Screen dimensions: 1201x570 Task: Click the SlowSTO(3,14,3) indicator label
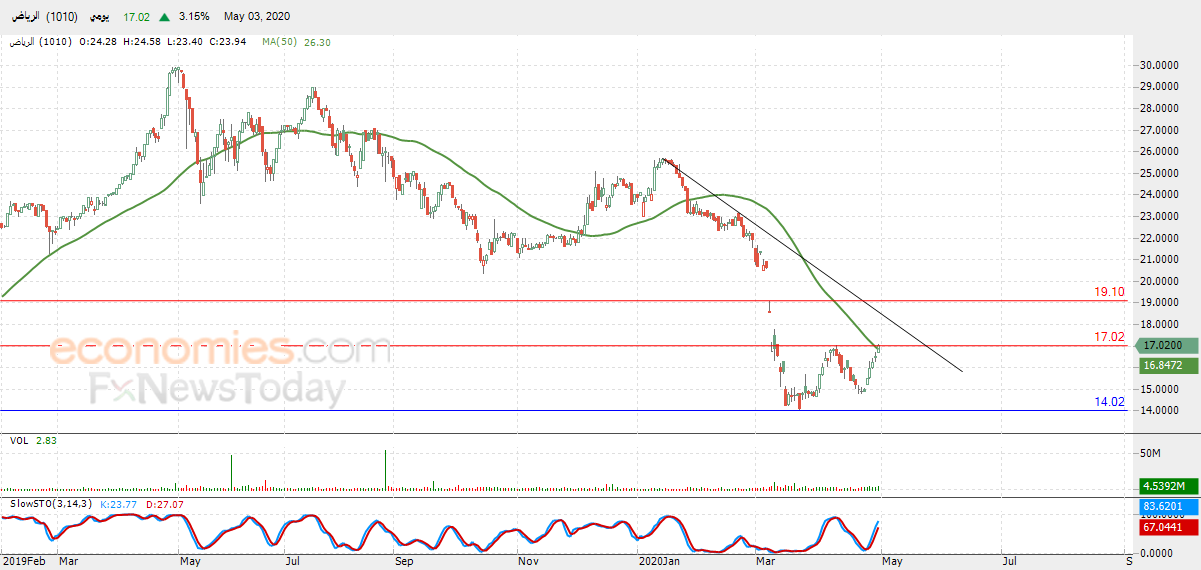49,502
